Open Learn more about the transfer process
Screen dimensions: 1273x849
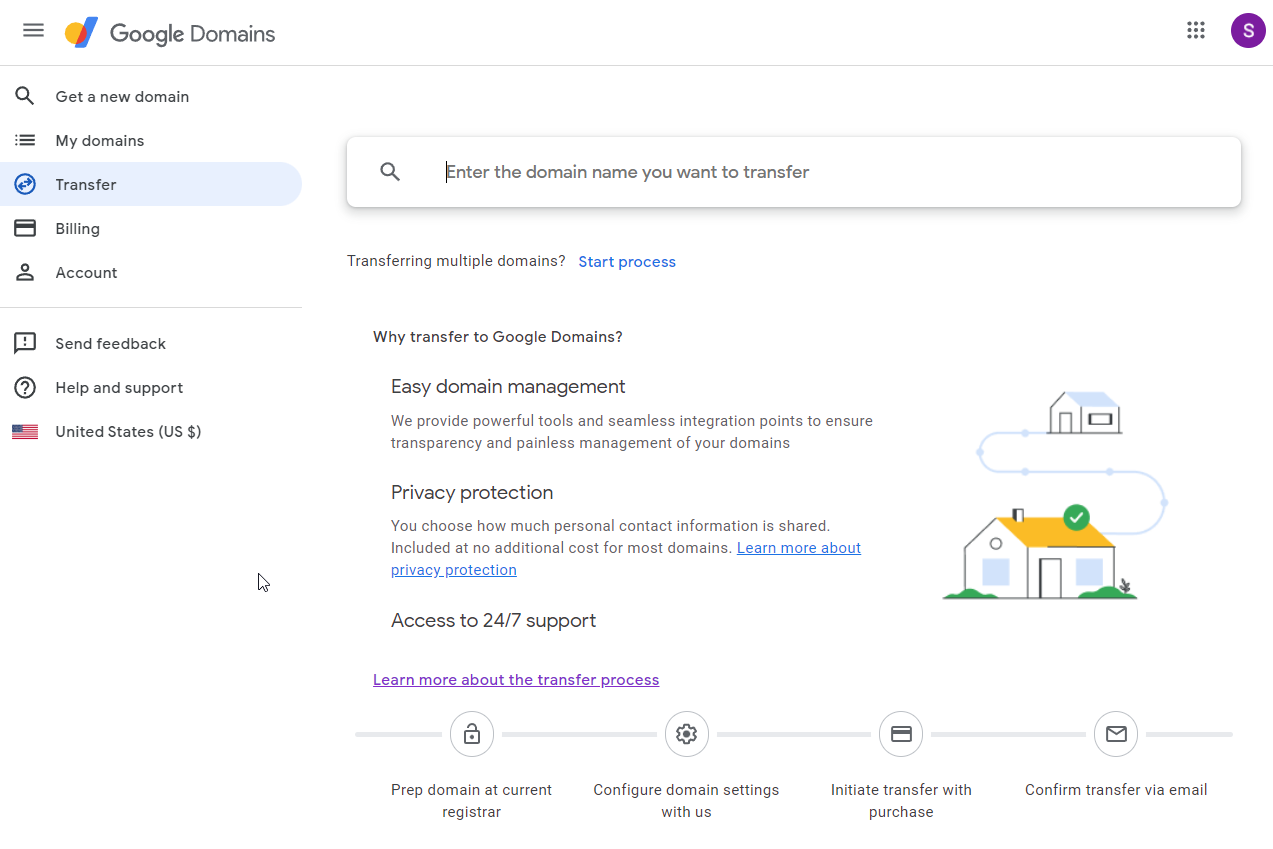[x=516, y=680]
